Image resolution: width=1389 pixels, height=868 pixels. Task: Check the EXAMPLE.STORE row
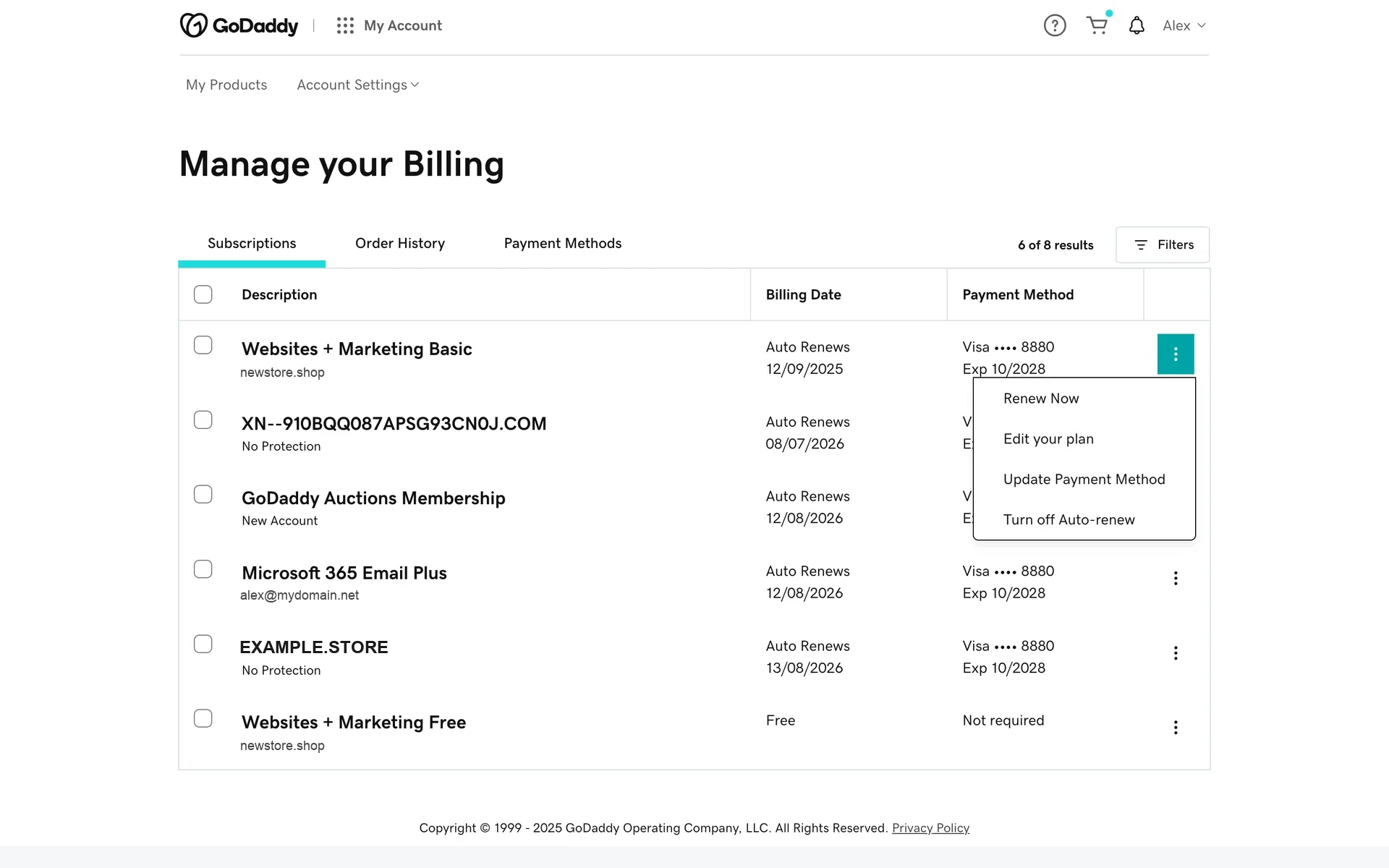pyautogui.click(x=203, y=644)
